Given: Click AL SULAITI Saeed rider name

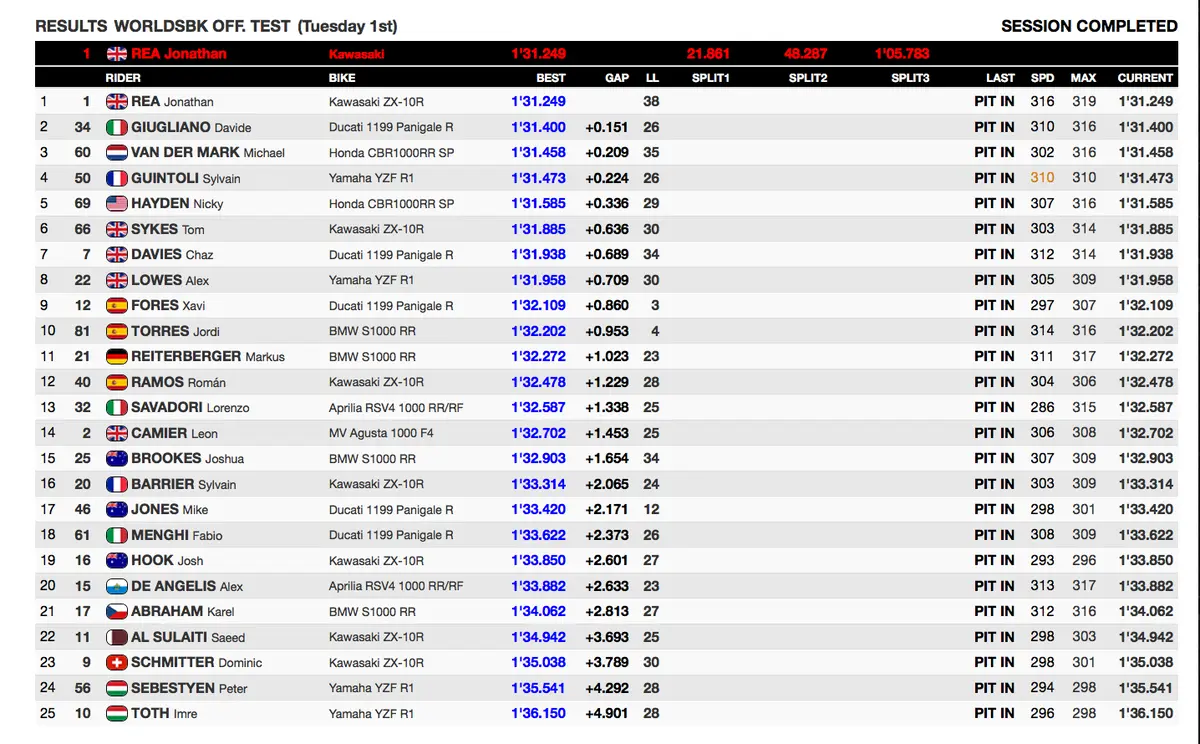Looking at the screenshot, I should click(189, 637).
